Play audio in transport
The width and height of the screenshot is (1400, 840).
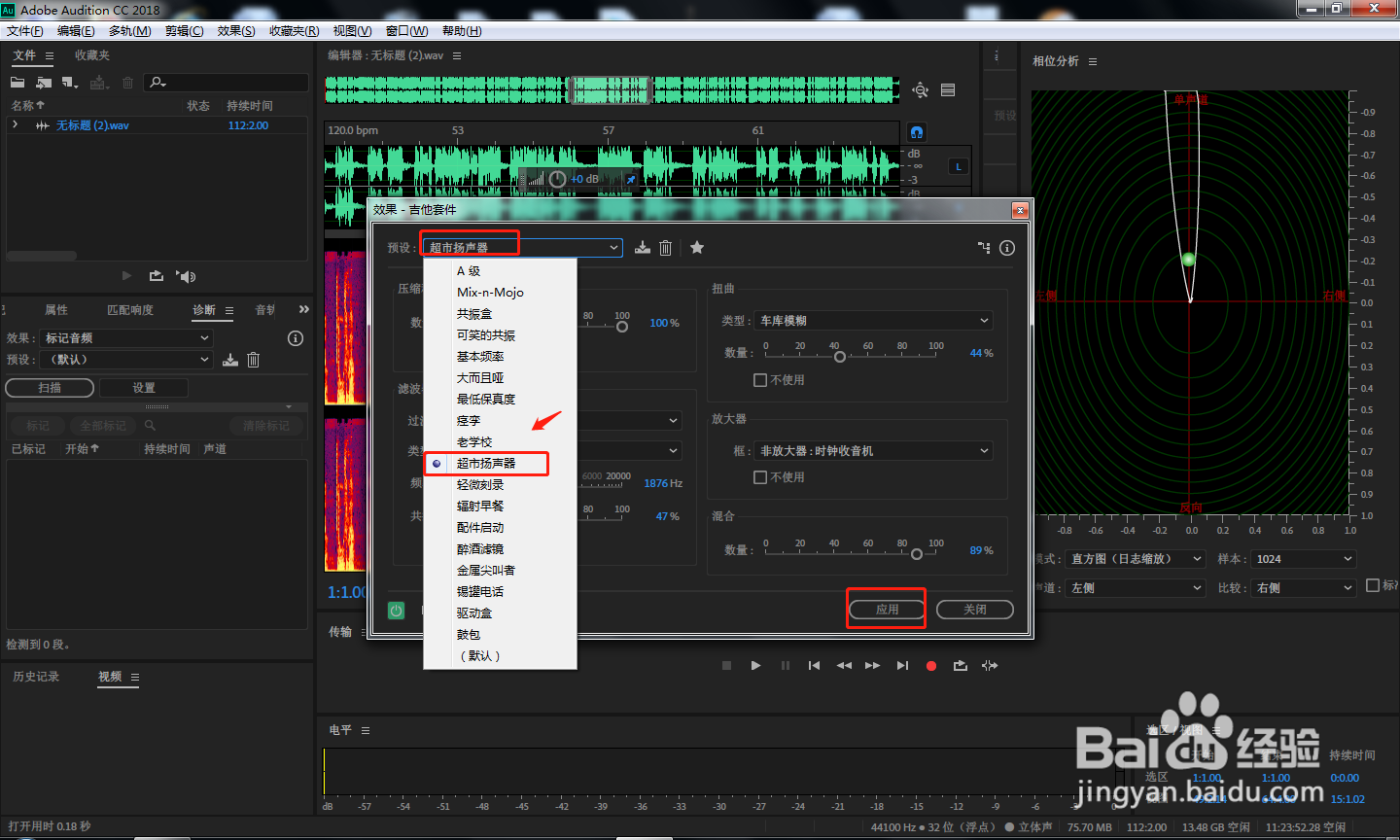pos(755,666)
